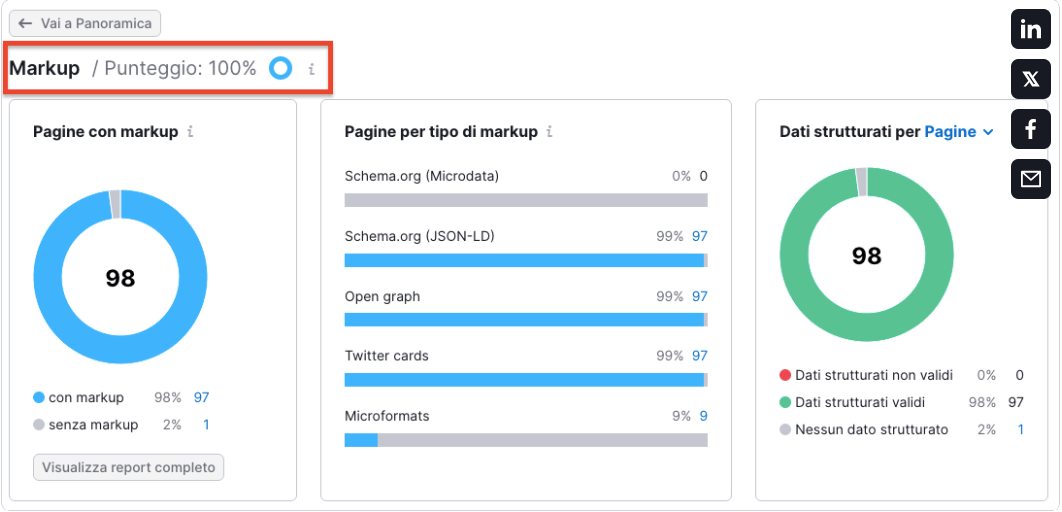Open the Microformats 9 count link
The height and width of the screenshot is (512, 1062).
pos(704,416)
